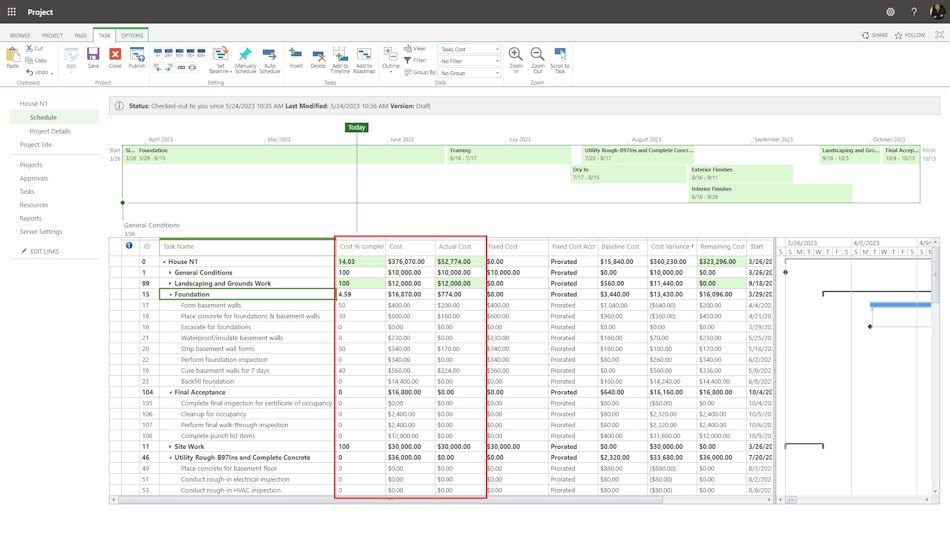Click Auto Schedule icon
Viewport: 950px width, 534px height.
269,55
